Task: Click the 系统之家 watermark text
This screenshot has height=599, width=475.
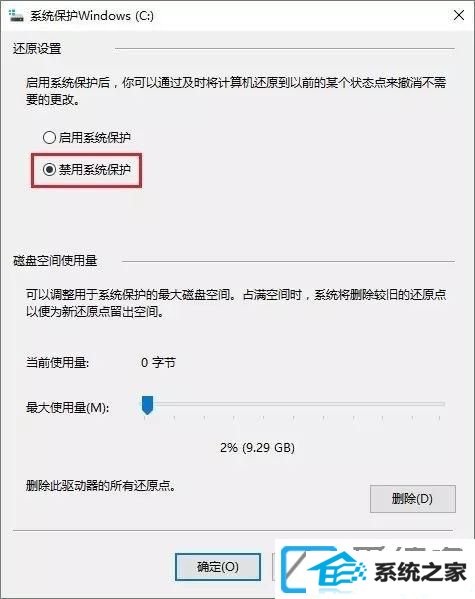Action: click(420, 572)
